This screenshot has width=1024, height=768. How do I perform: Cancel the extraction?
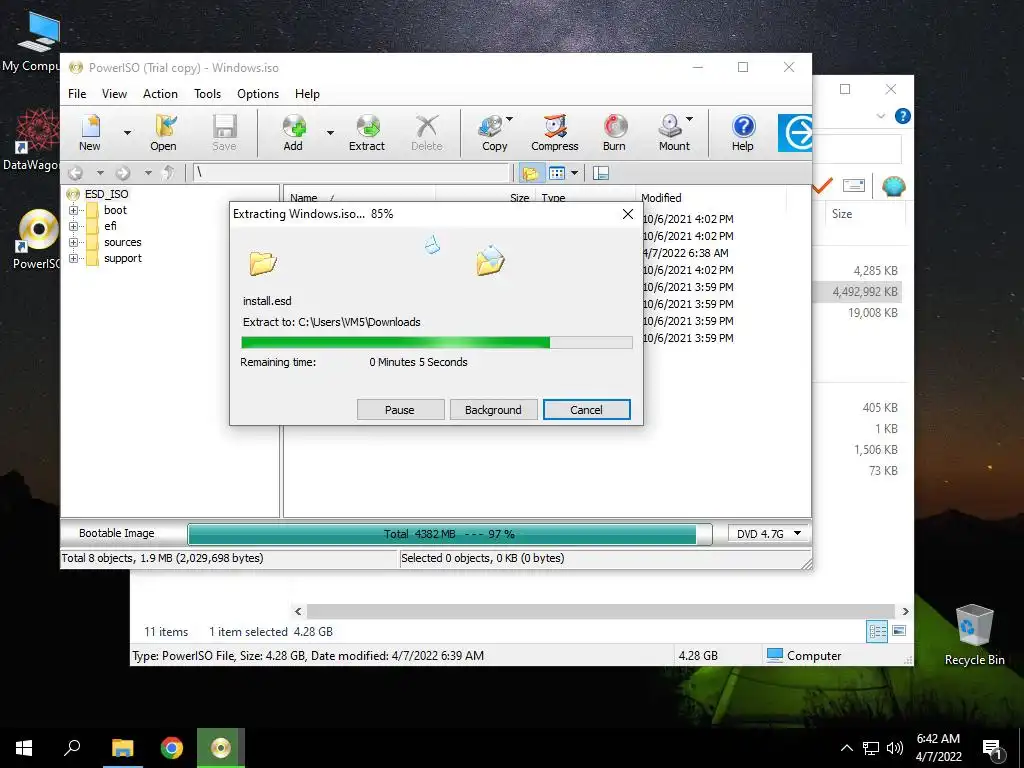click(586, 409)
